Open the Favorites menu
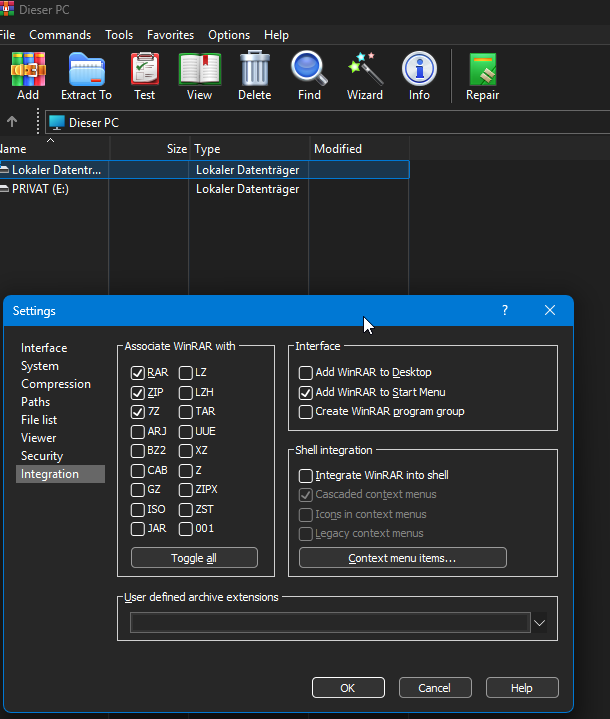Image resolution: width=610 pixels, height=719 pixels. tap(170, 35)
